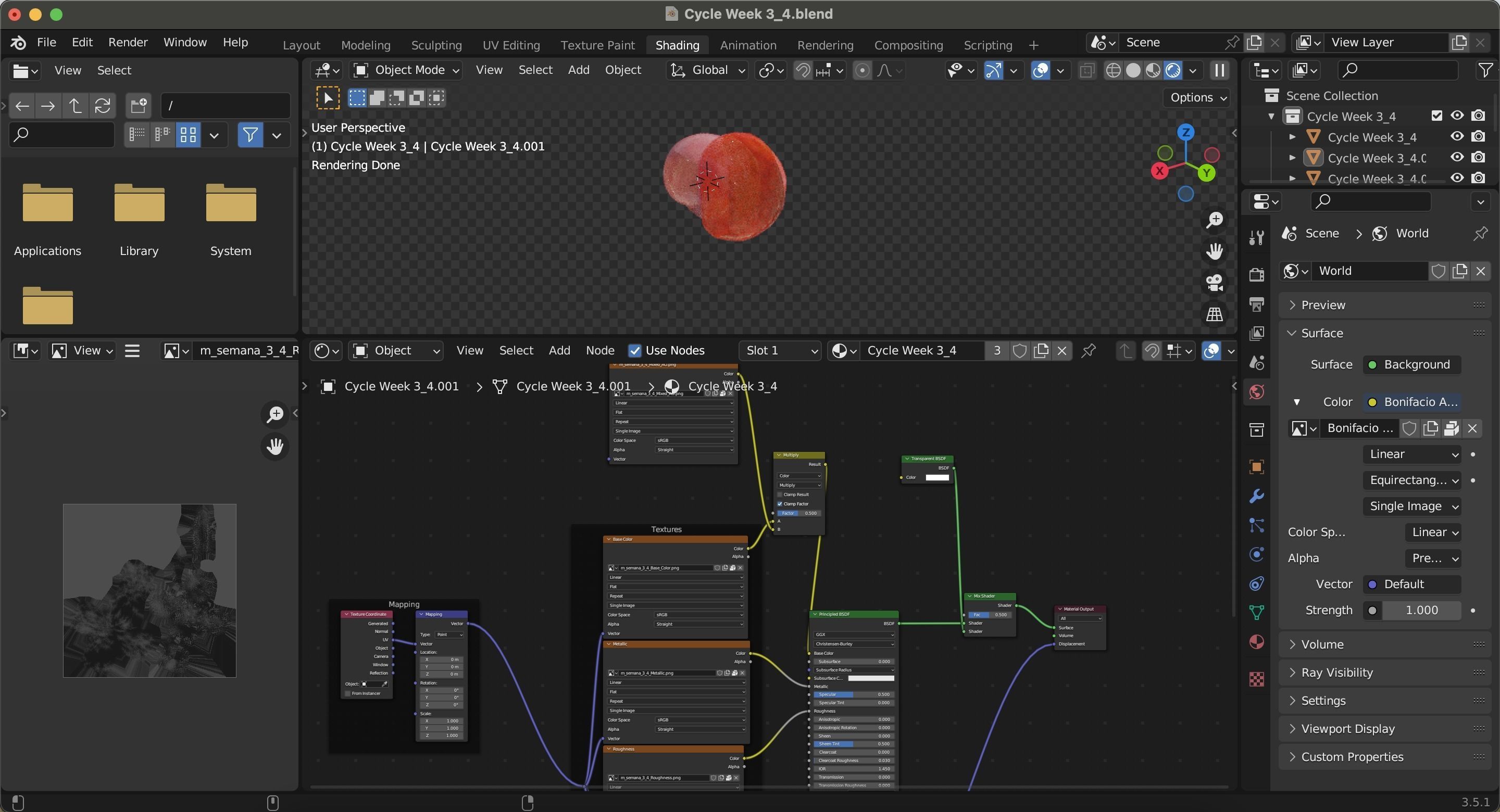Viewport: 1500px width, 812px height.
Task: Pause viewport render preview
Action: (x=1219, y=70)
